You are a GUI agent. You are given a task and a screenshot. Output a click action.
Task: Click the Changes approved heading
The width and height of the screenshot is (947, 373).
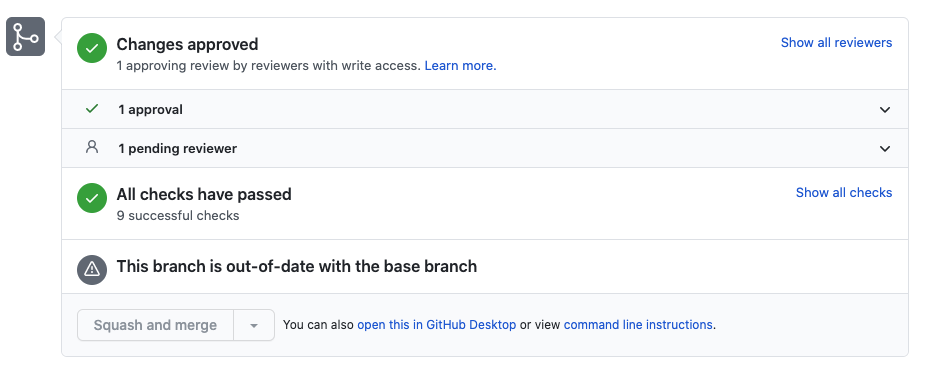pos(187,45)
